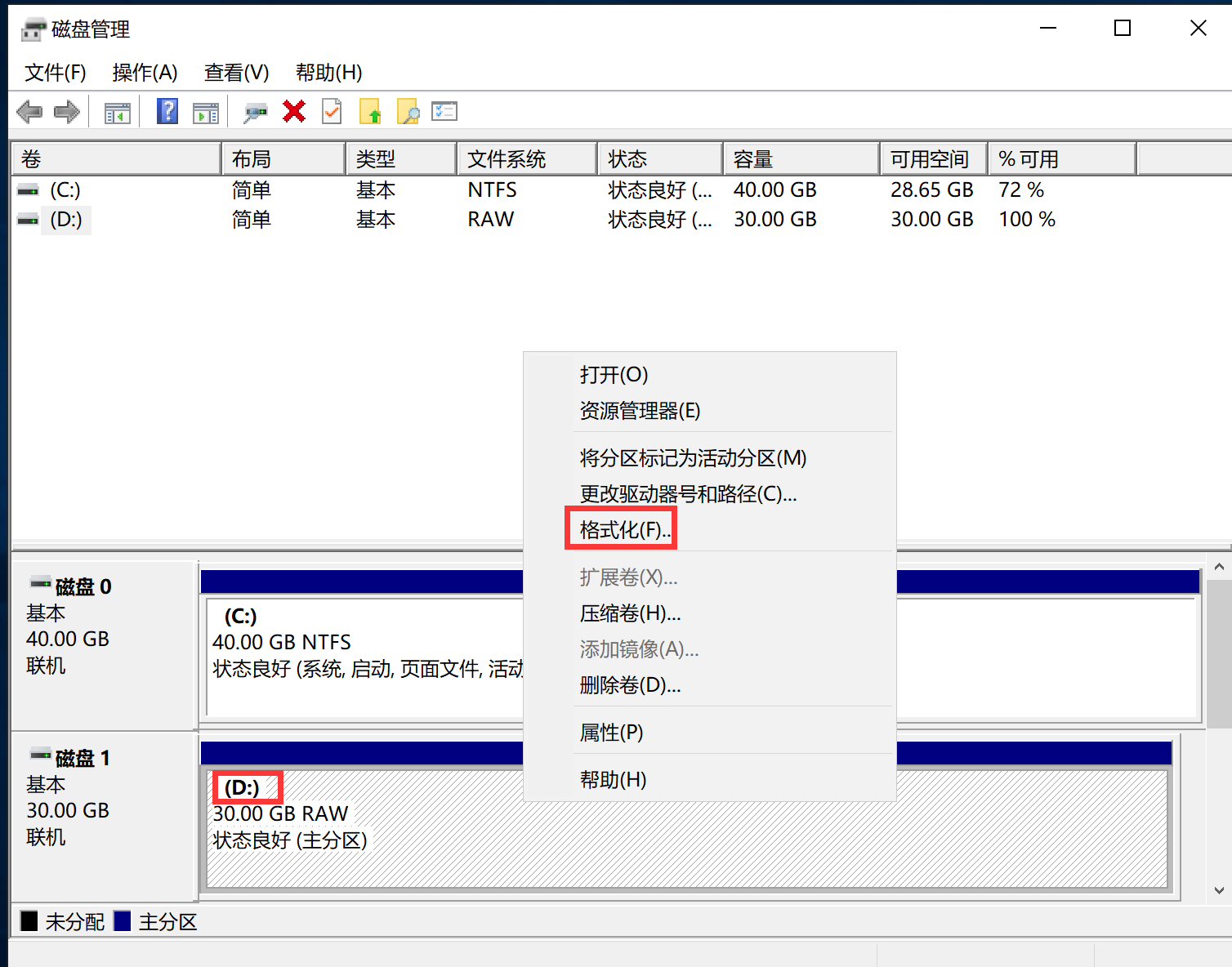1232x967 pixels.
Task: Select the 磁盘 1 label panel
Action: [104, 817]
